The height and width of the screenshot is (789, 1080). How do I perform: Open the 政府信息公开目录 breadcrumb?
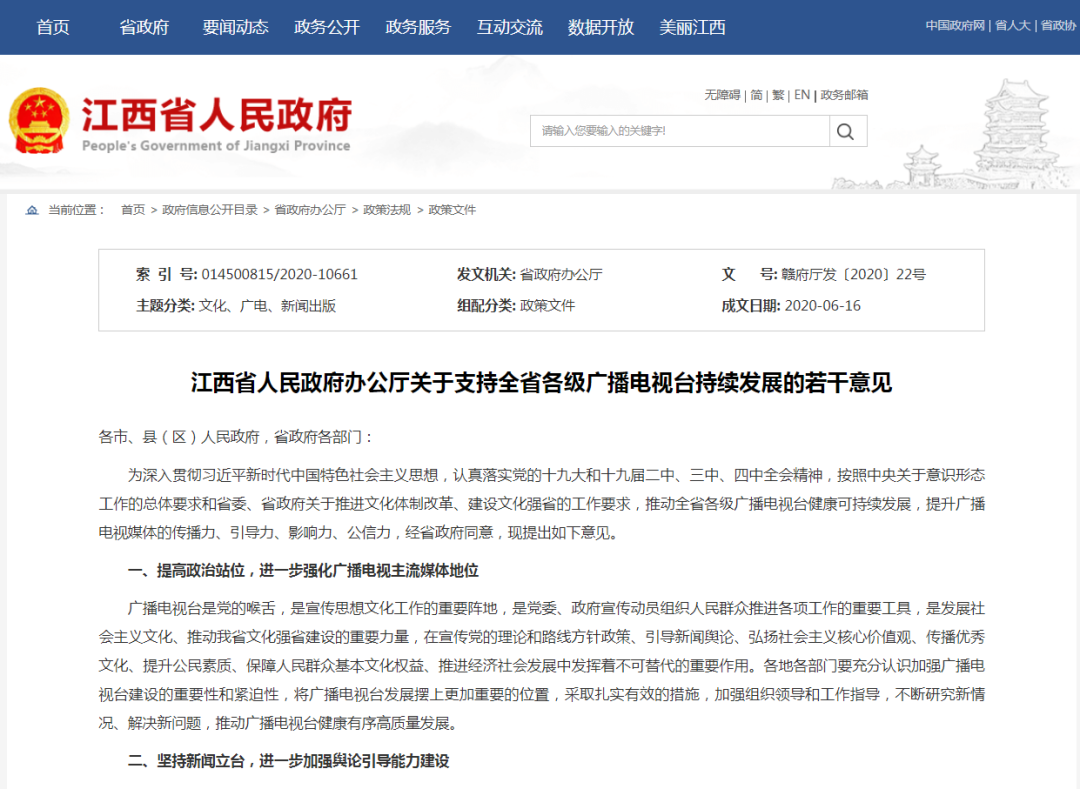[x=210, y=210]
